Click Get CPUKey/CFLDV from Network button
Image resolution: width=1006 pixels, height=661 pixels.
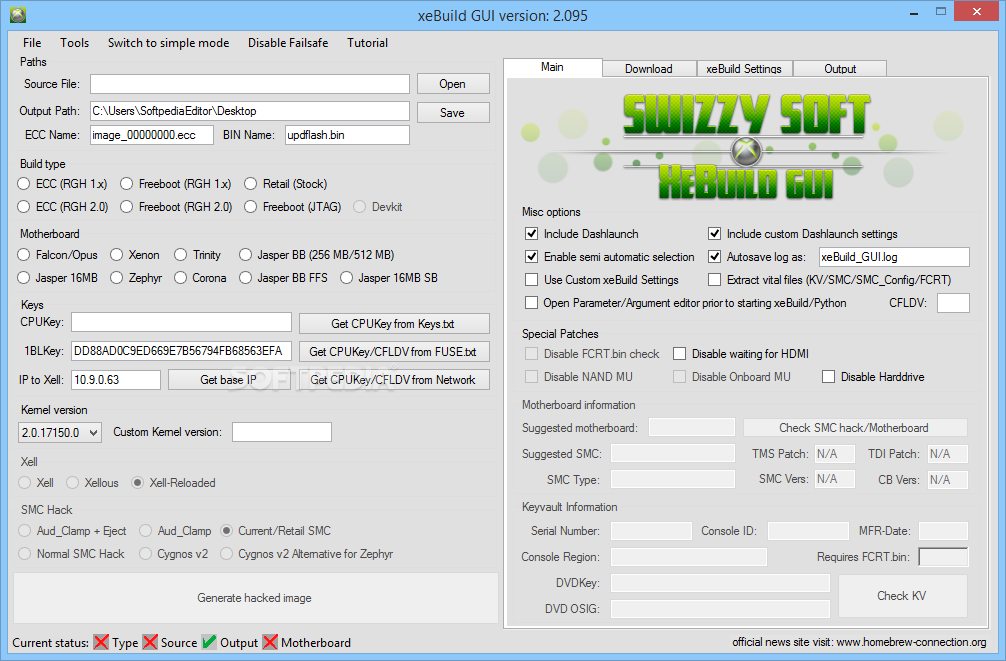393,380
